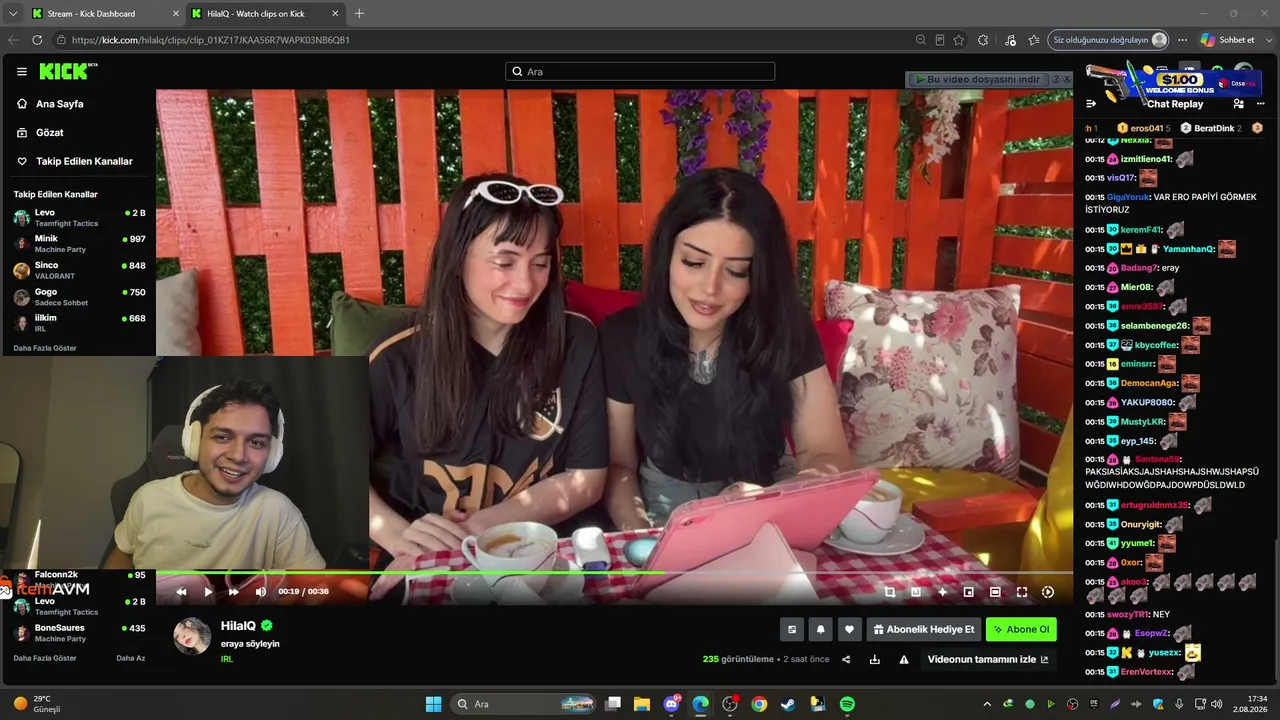Seek on the green clip progress bar
Viewport: 1280px width, 720px height.
pyautogui.click(x=613, y=573)
